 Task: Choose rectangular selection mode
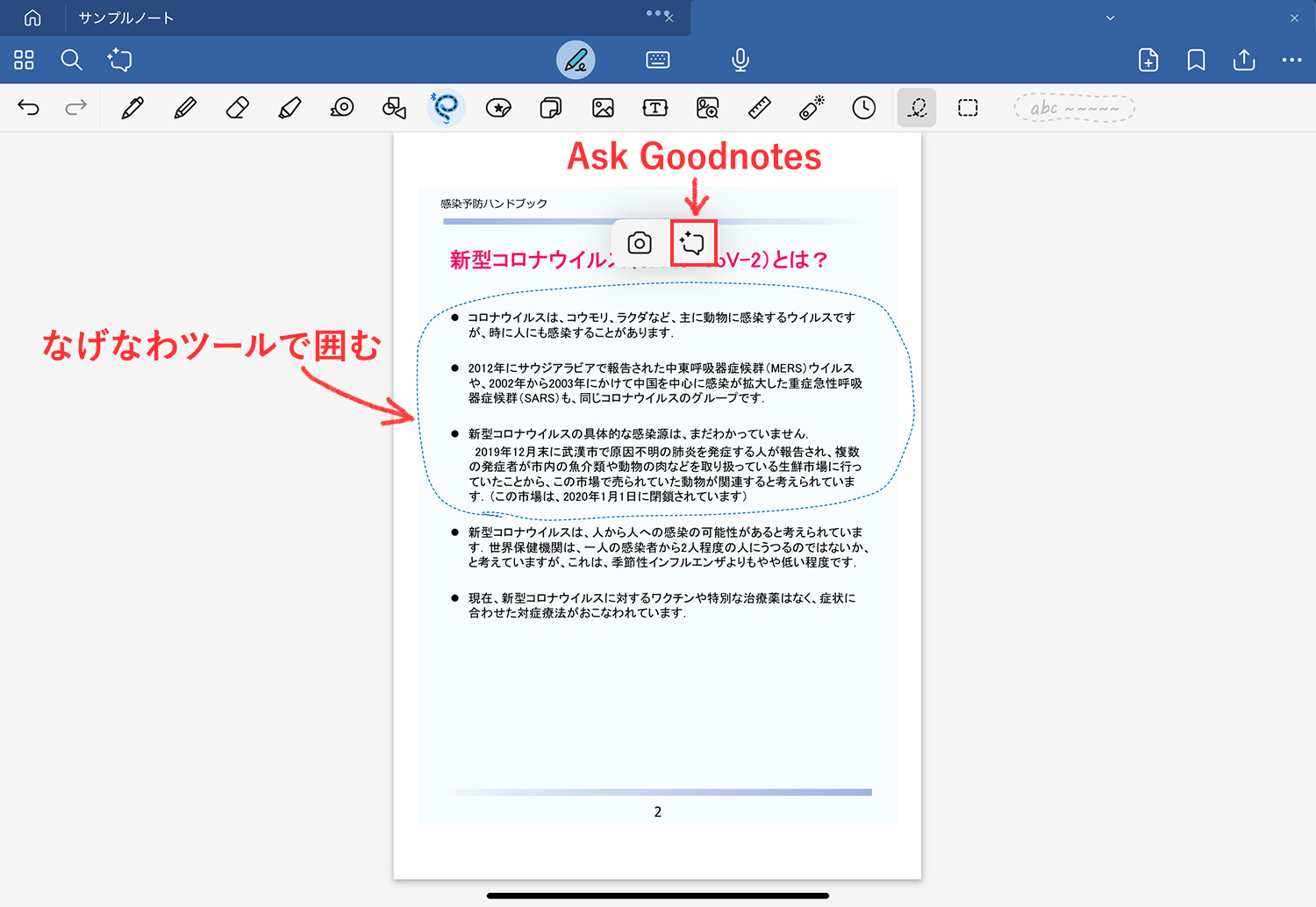(x=968, y=108)
